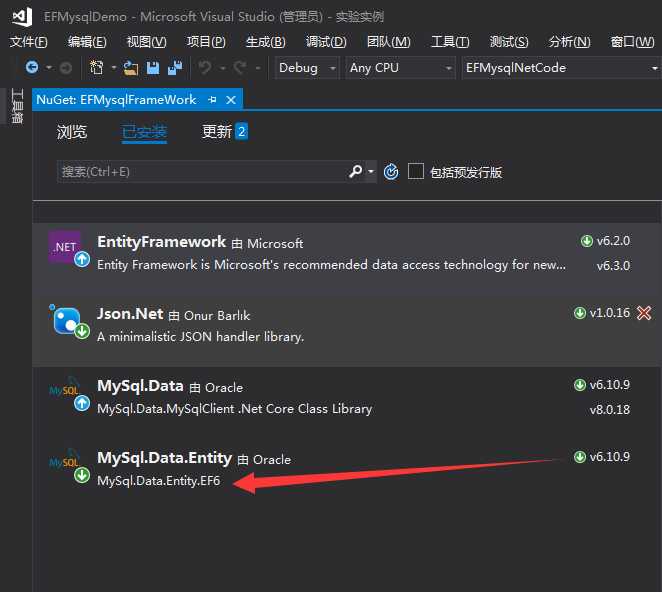662x592 pixels.
Task: Open the 文件(F) menu
Action: click(x=29, y=42)
